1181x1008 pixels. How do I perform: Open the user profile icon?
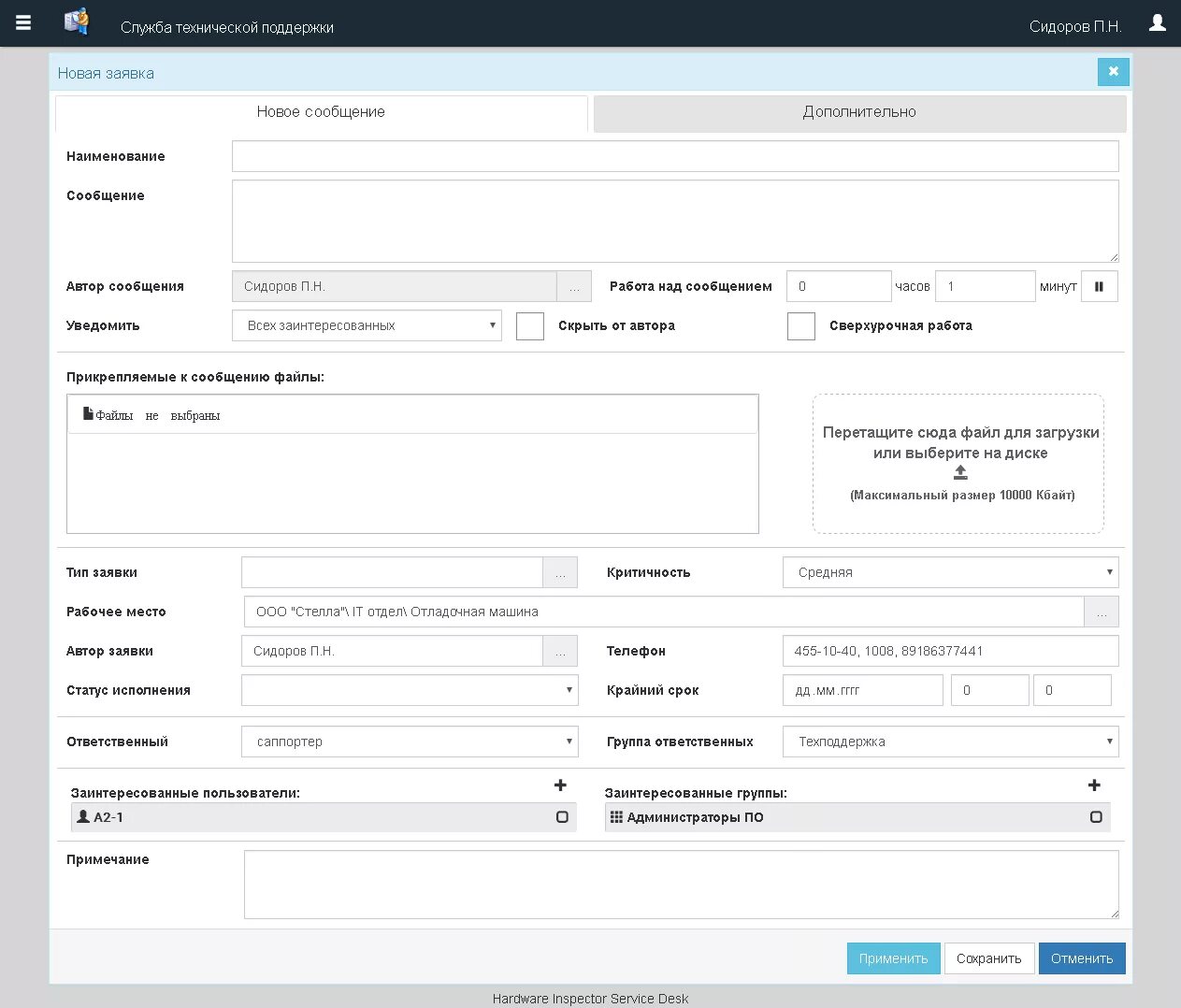(1158, 22)
